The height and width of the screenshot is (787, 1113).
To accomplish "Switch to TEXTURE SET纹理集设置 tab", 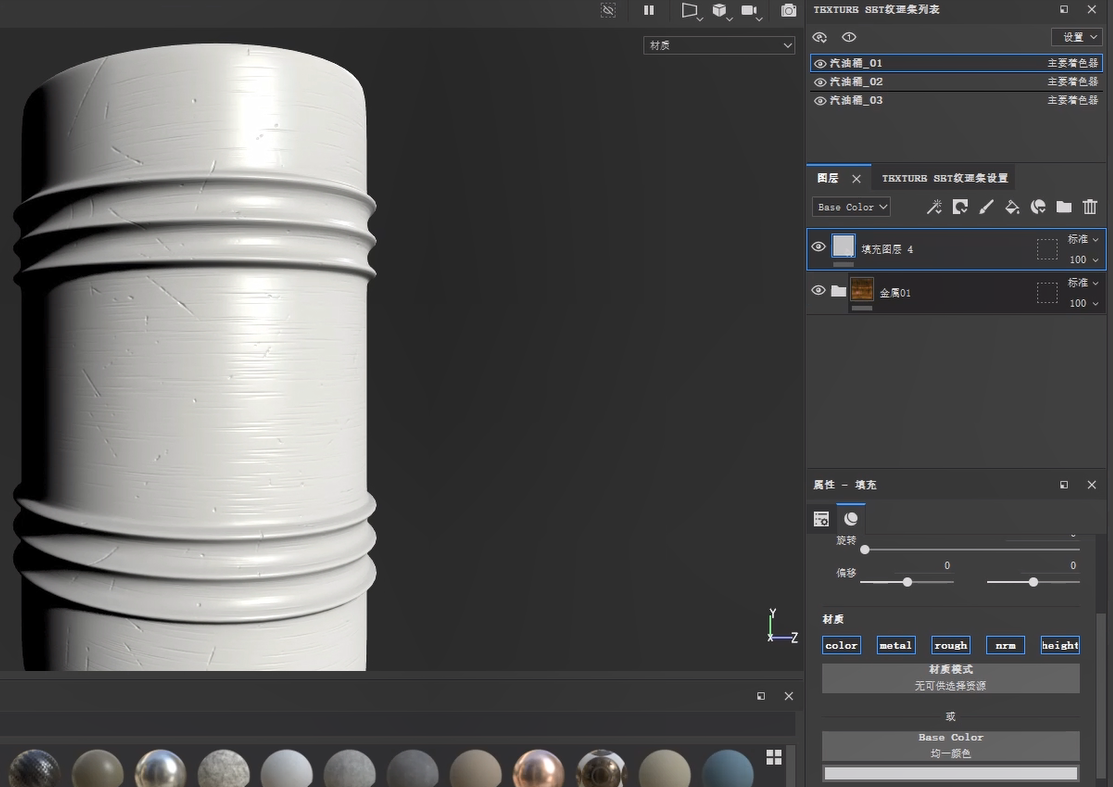I will 944,178.
